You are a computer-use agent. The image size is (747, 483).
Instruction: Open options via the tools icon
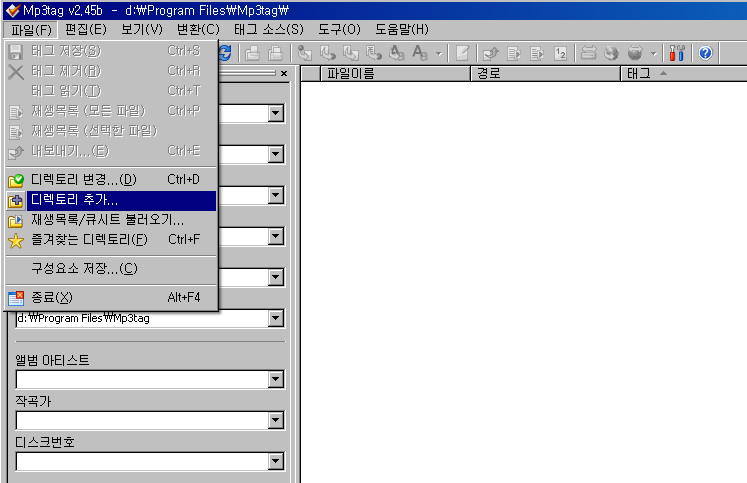coord(676,53)
